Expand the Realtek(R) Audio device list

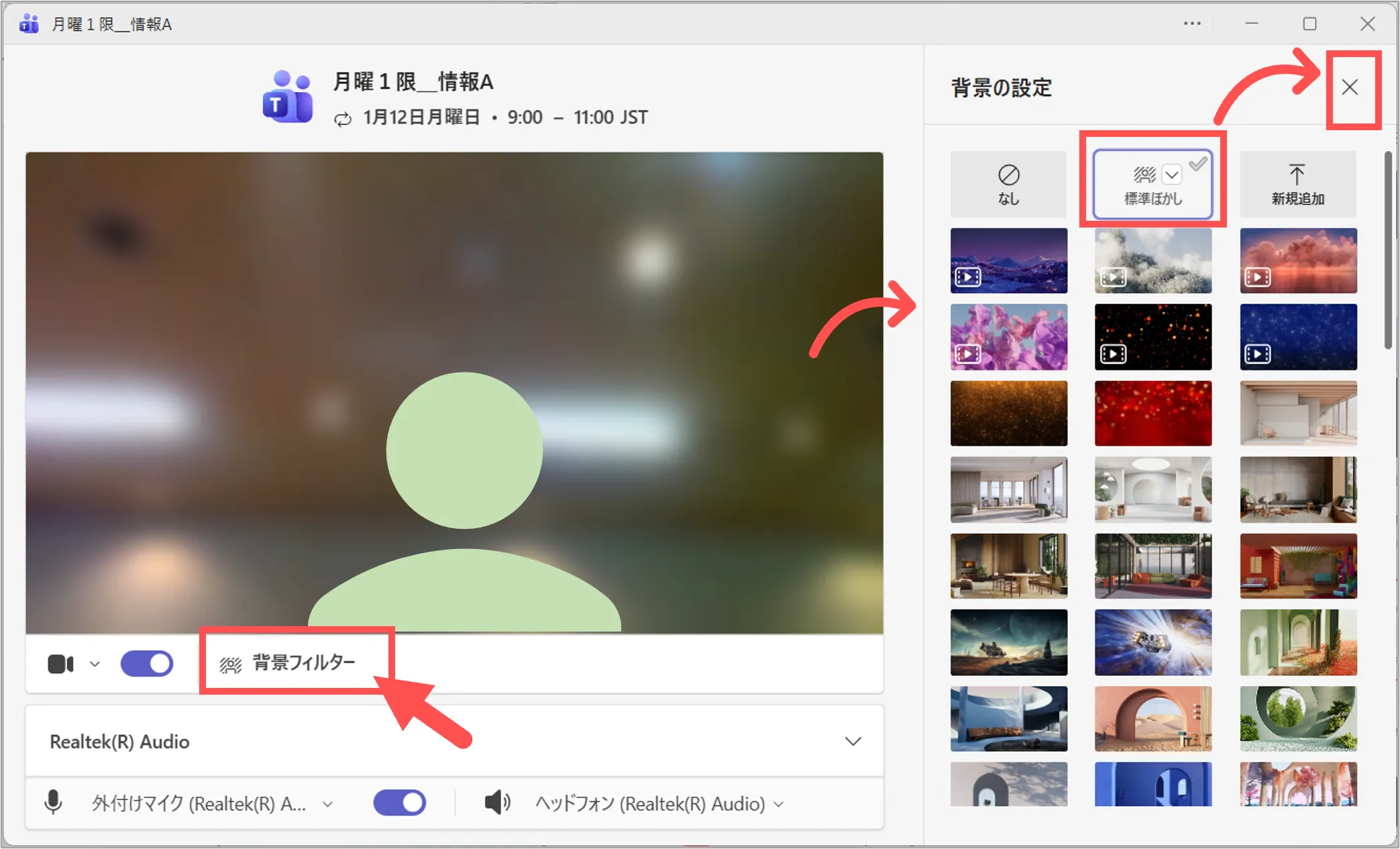[853, 742]
